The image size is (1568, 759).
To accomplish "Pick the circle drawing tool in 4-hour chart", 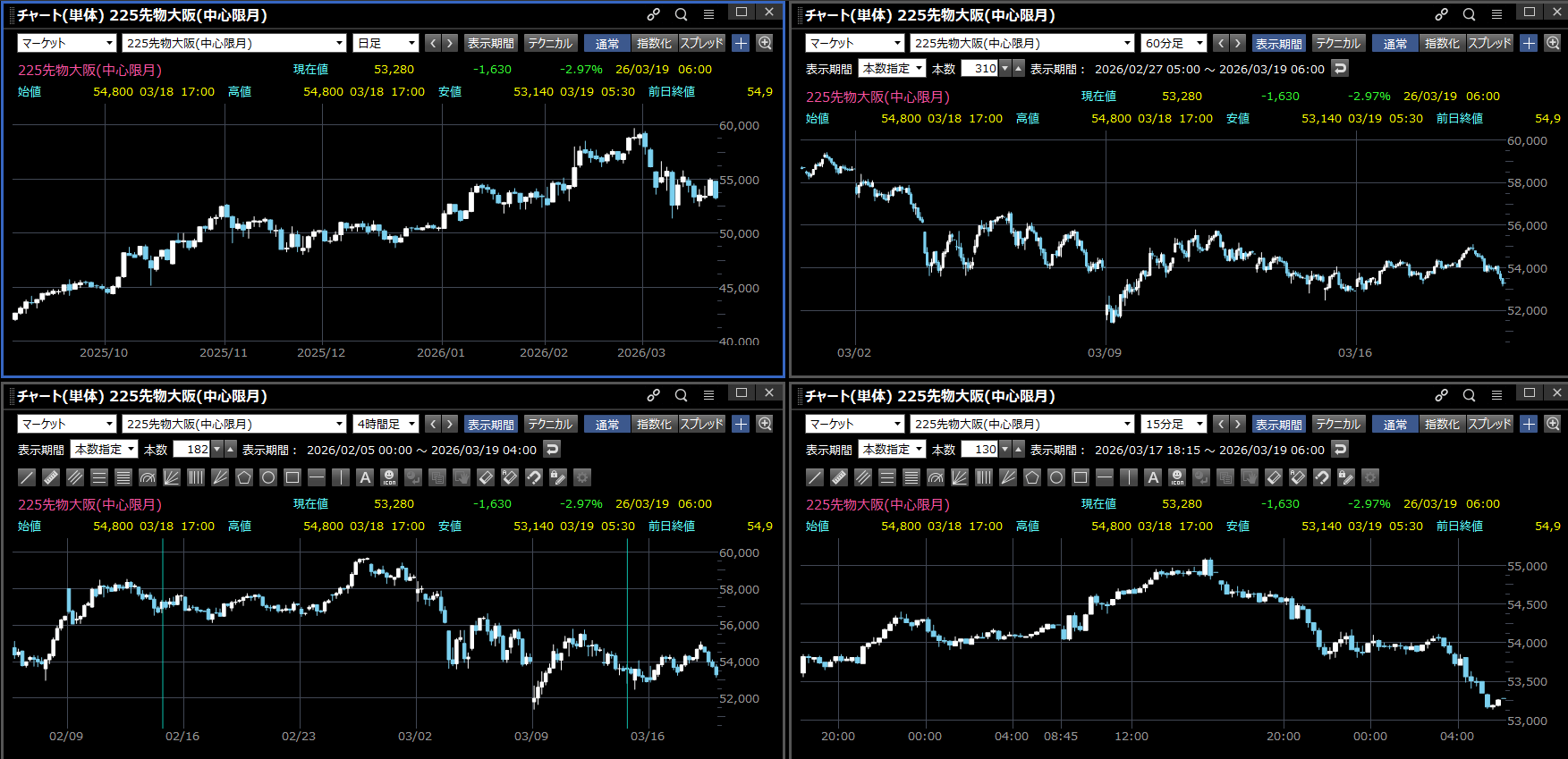I will point(268,477).
